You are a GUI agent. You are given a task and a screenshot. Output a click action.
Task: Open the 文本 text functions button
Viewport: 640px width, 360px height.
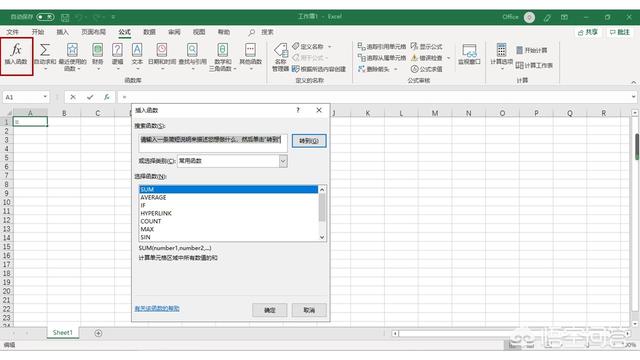[137, 55]
